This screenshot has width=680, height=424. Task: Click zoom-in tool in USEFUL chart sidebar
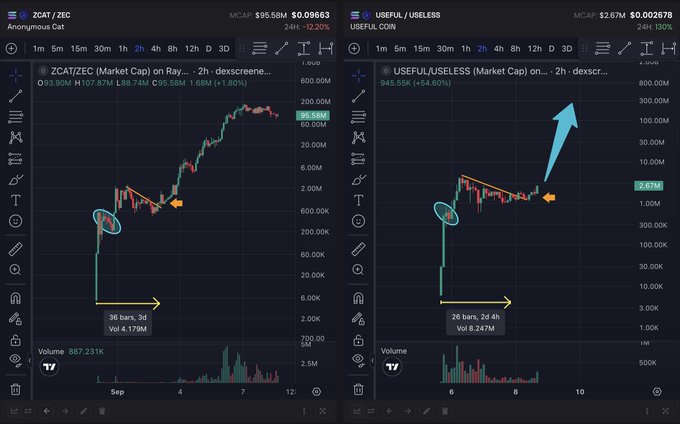(x=358, y=270)
